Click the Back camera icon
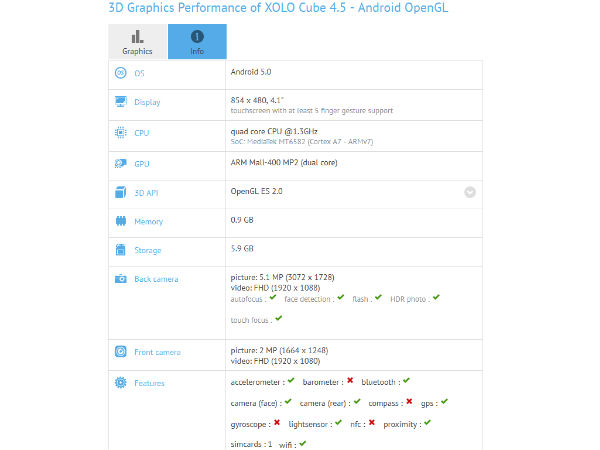This screenshot has width=600, height=450. [x=121, y=279]
